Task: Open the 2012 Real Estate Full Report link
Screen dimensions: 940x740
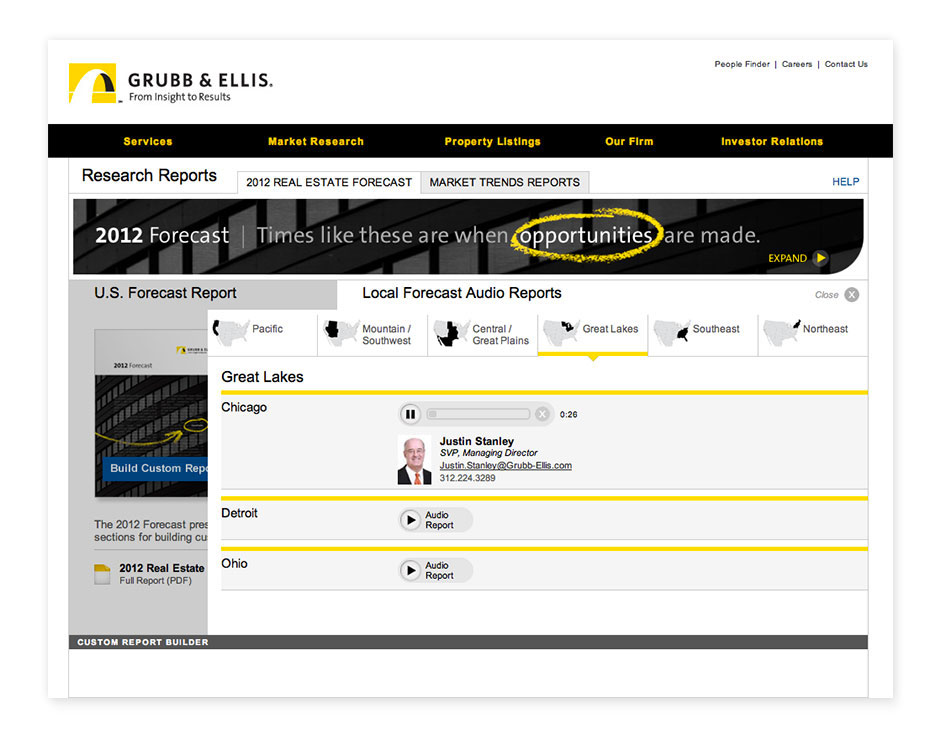Action: (161, 573)
